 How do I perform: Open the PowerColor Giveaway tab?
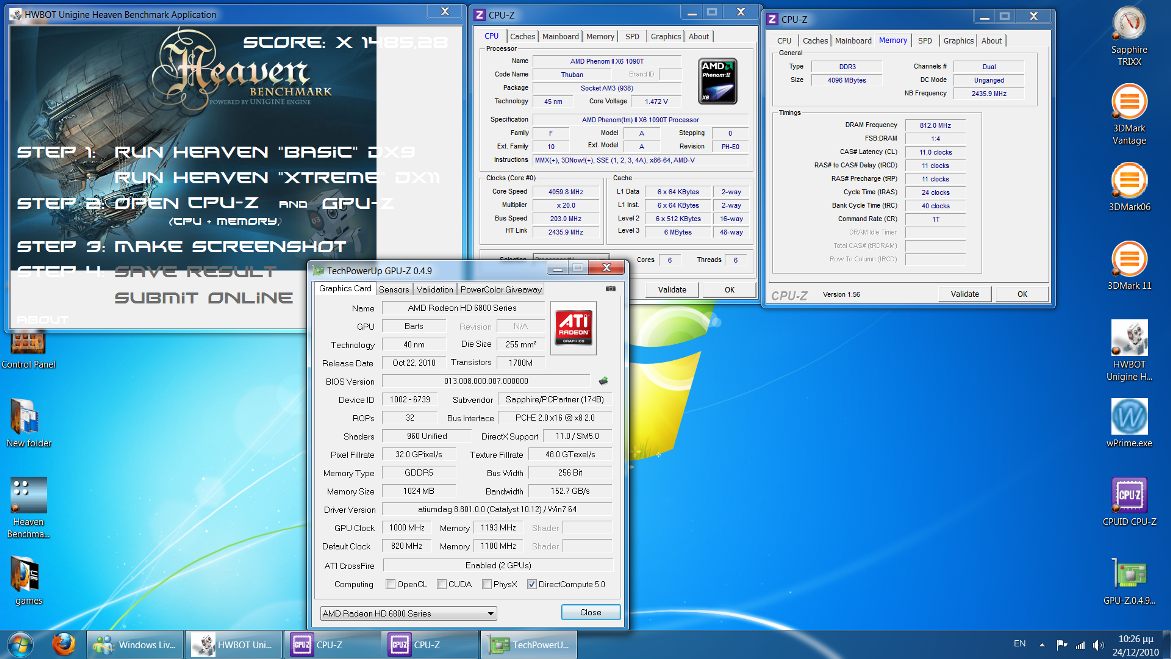click(501, 289)
